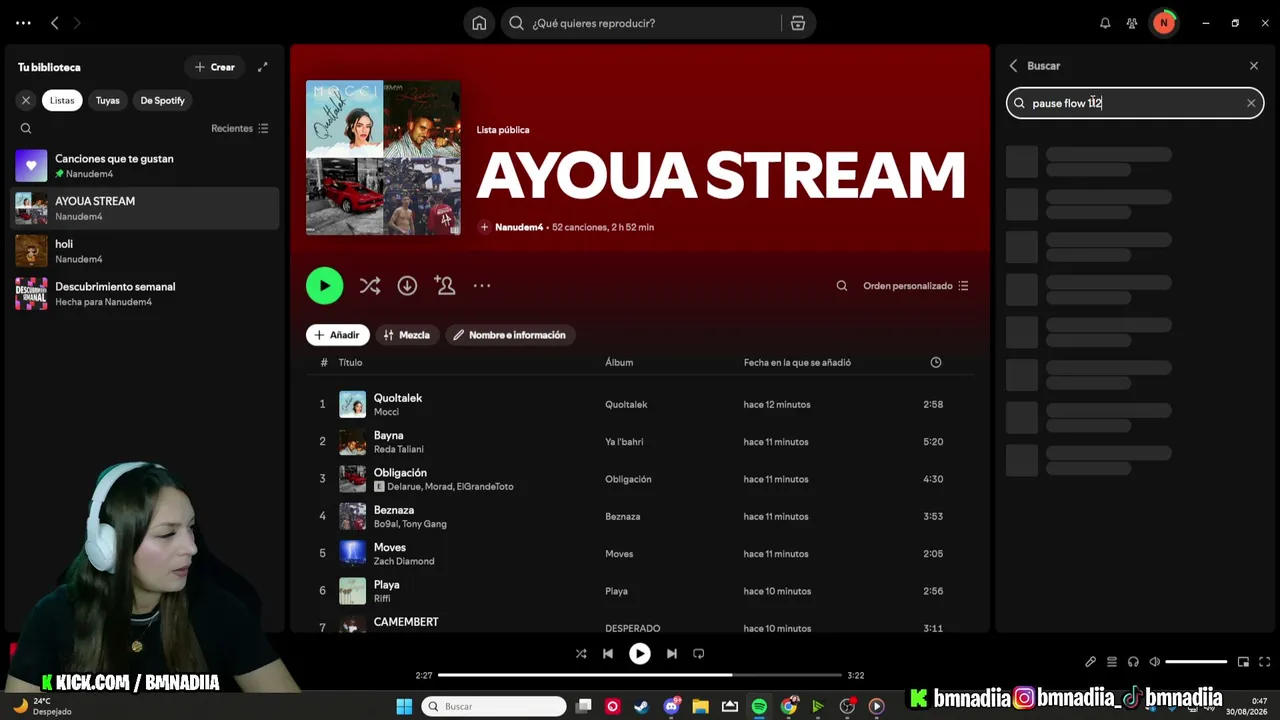Clear the side panel search text
This screenshot has height=720, width=1280.
point(1251,103)
